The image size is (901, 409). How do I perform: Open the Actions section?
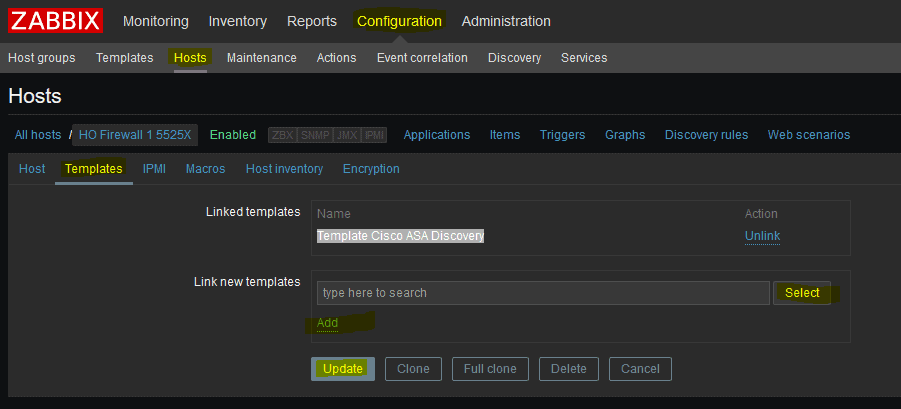click(x=336, y=58)
